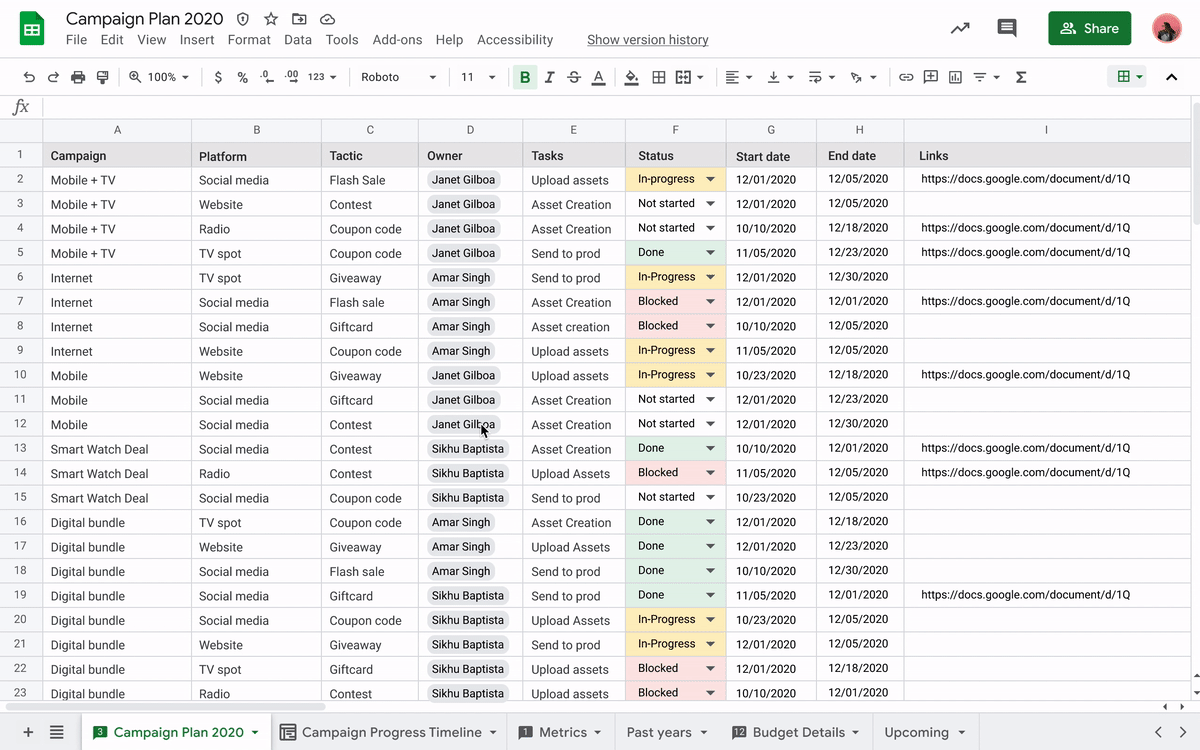Open the insert comment tool

point(930,76)
